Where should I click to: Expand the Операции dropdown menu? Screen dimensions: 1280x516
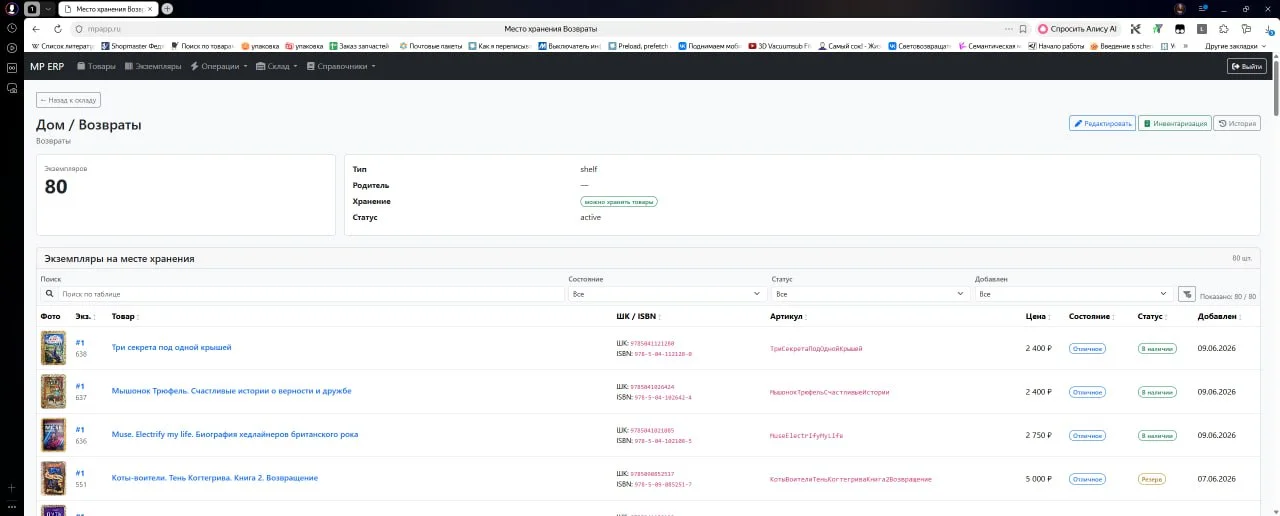pos(219,66)
